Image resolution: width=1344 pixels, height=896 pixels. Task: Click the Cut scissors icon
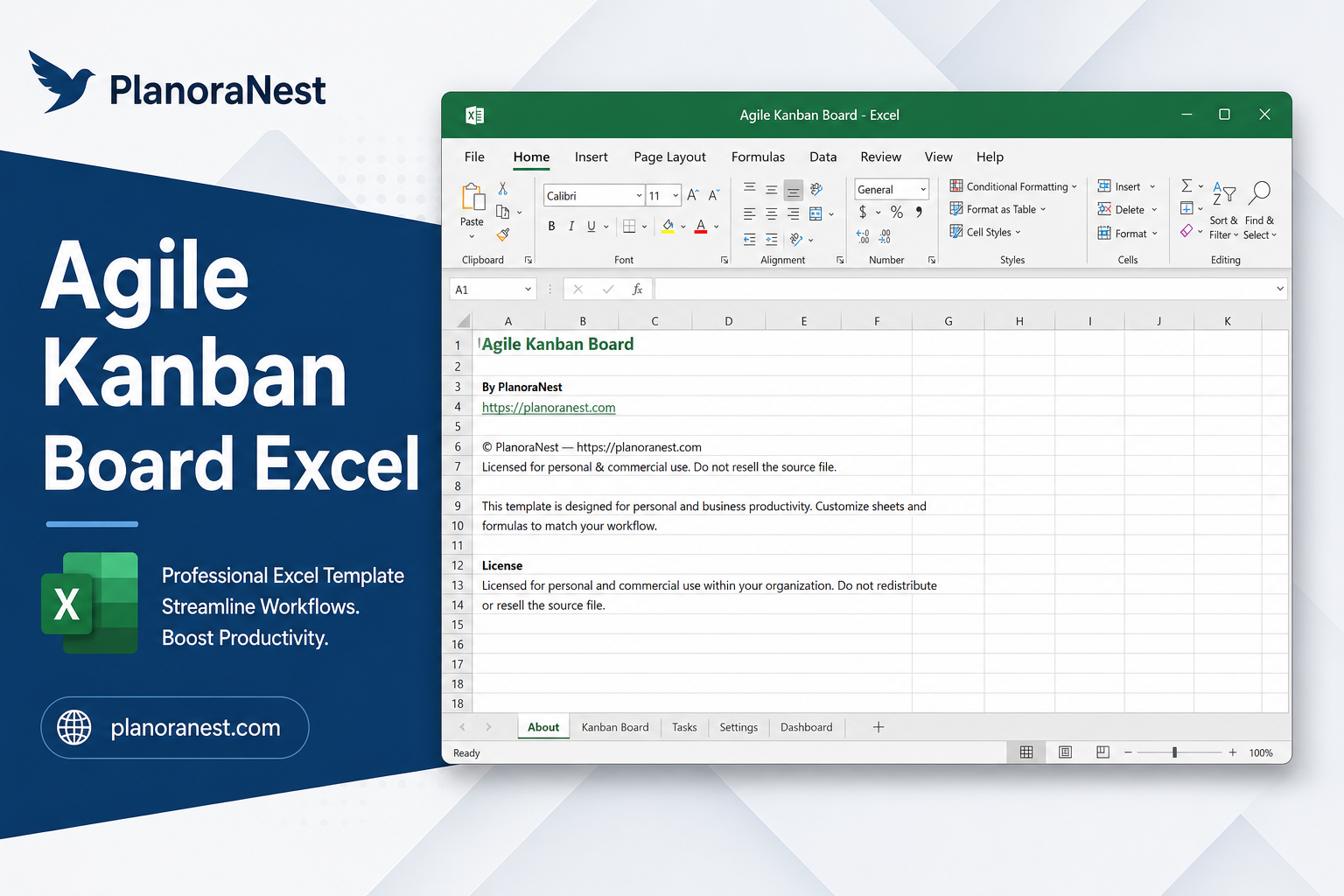pyautogui.click(x=503, y=189)
